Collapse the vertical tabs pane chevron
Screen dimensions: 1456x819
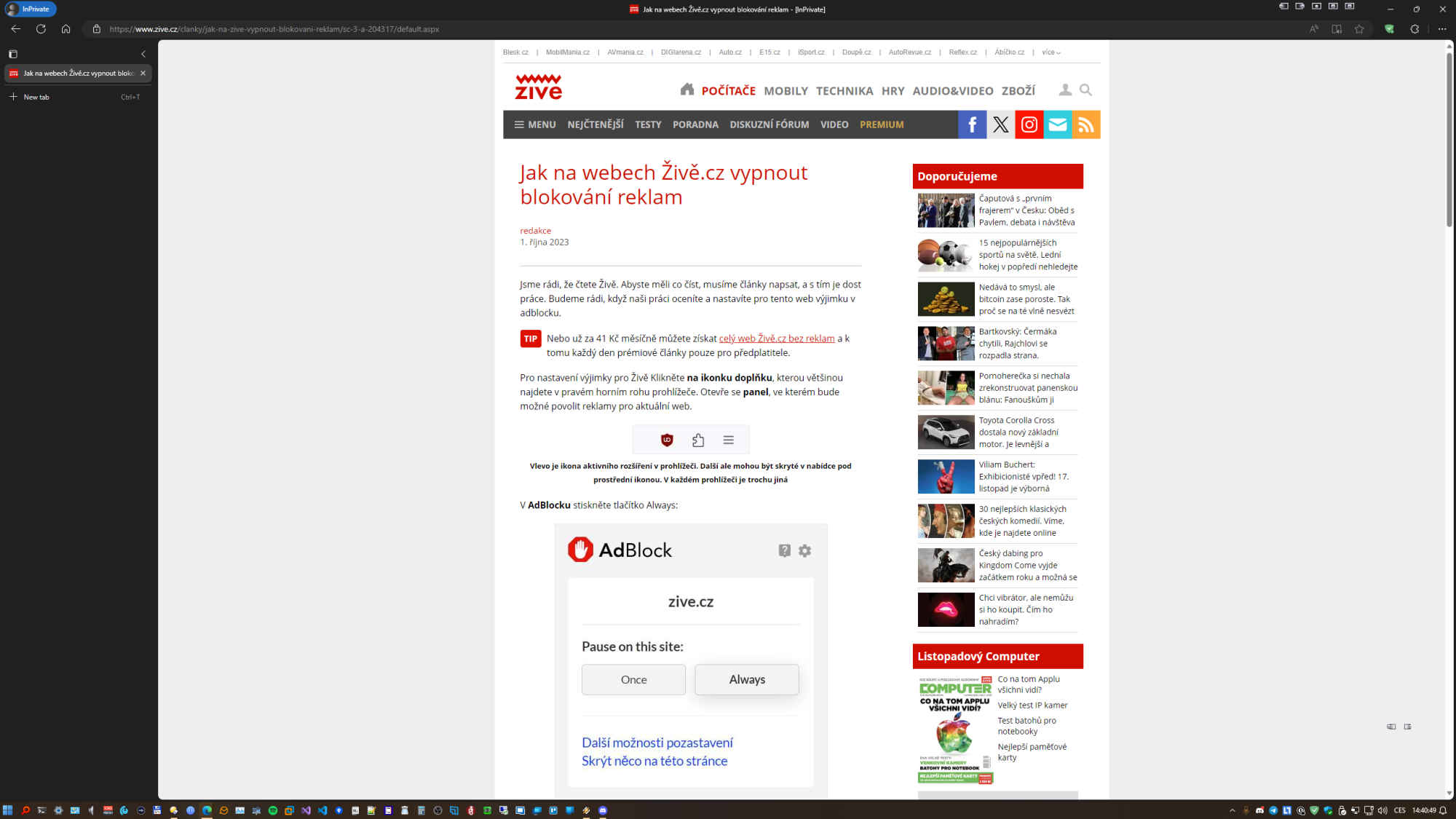pyautogui.click(x=143, y=54)
